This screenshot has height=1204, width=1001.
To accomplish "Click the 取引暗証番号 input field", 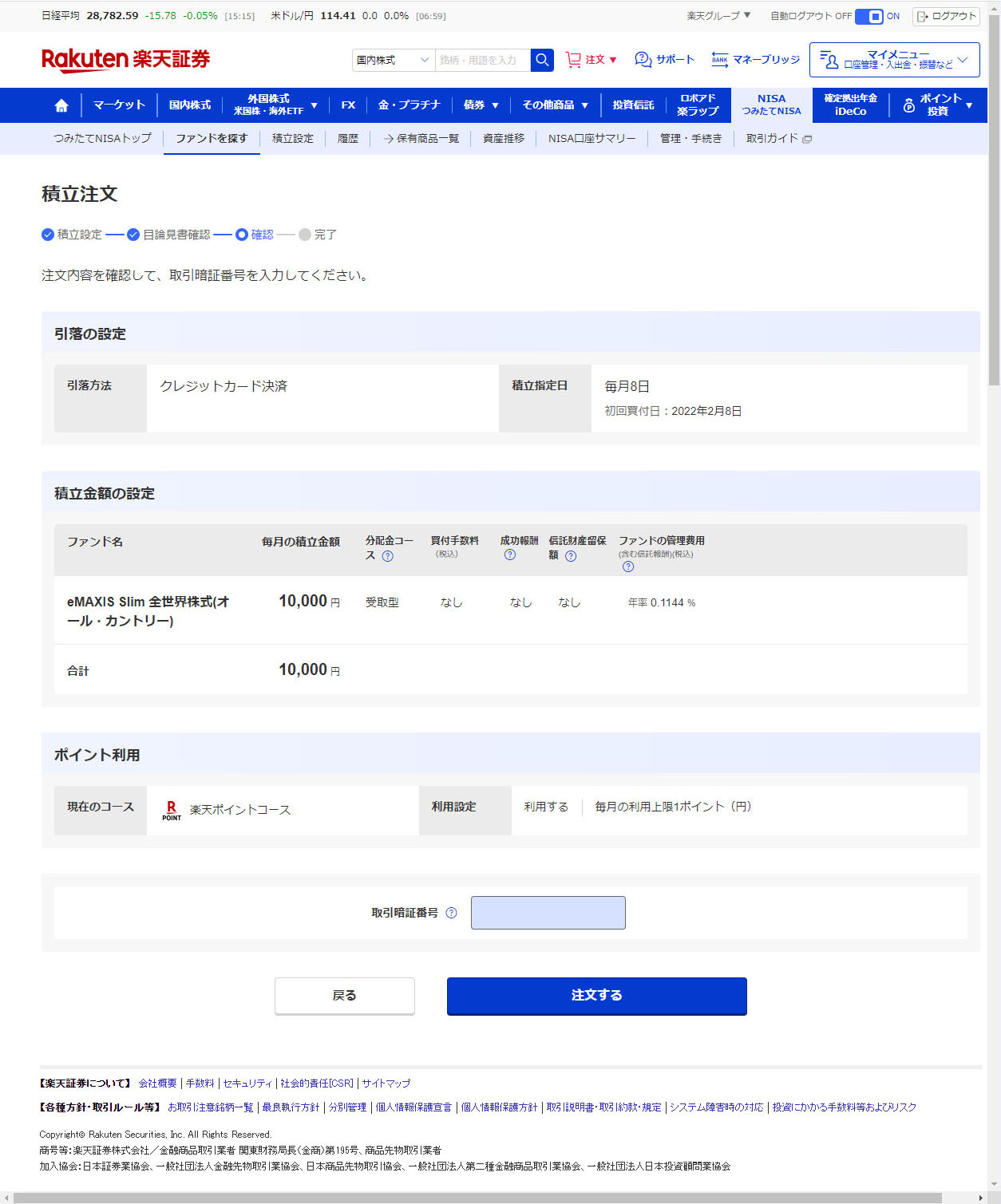I will [548, 913].
